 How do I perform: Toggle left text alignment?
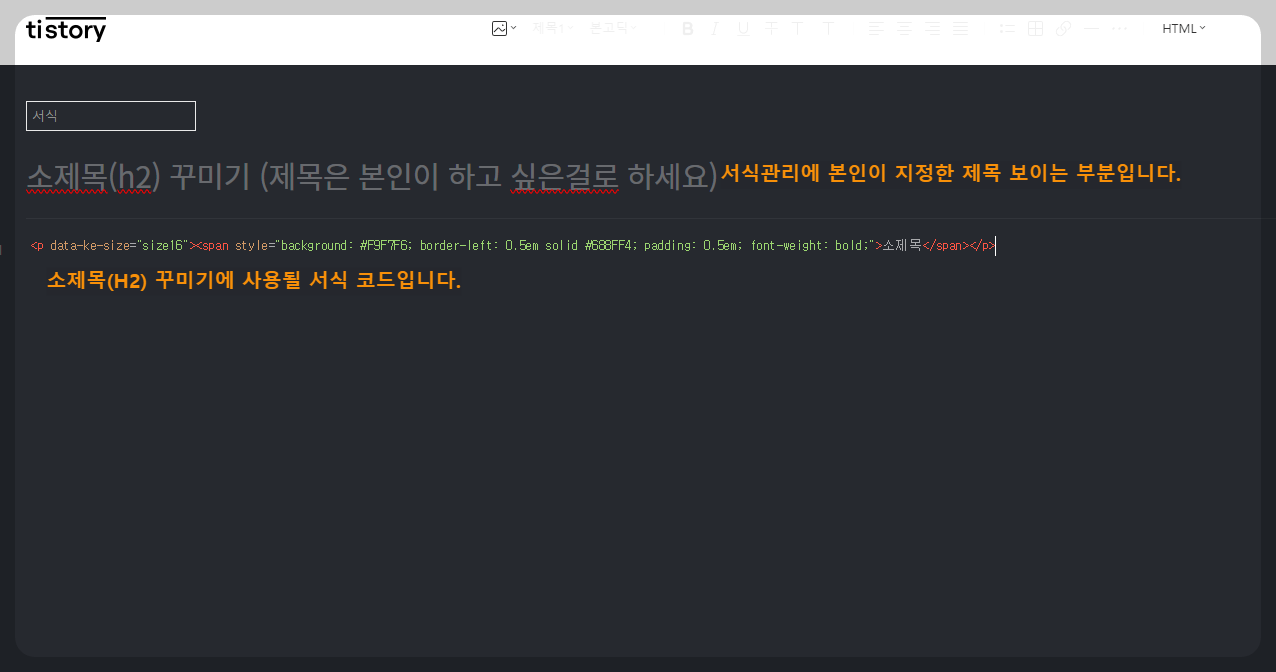[x=876, y=28]
